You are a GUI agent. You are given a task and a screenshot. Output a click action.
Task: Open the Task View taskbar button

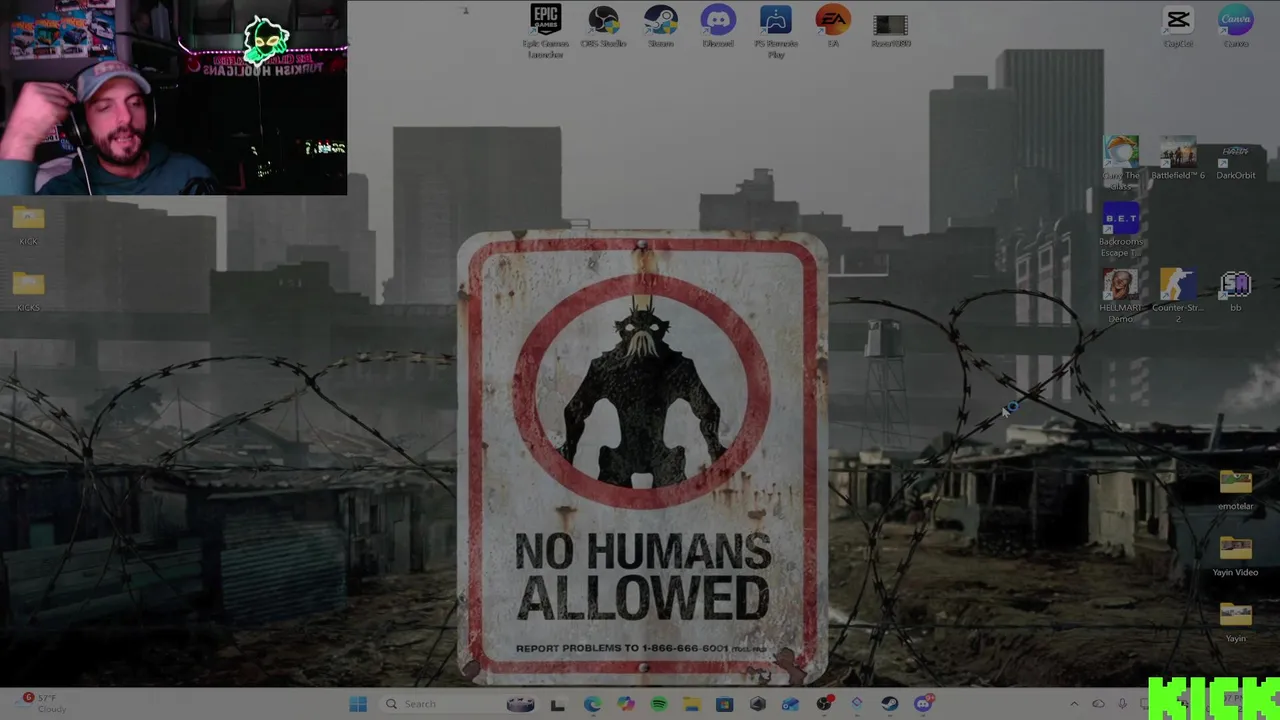558,704
